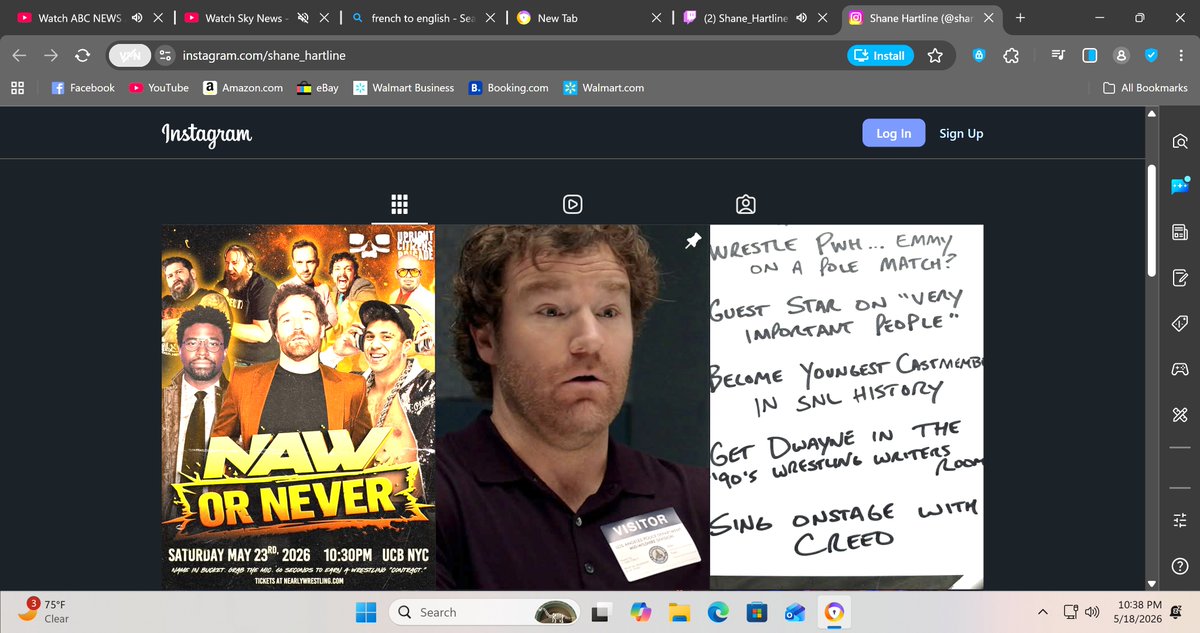1200x633 pixels.
Task: Close the New Tab tab
Action: [656, 18]
